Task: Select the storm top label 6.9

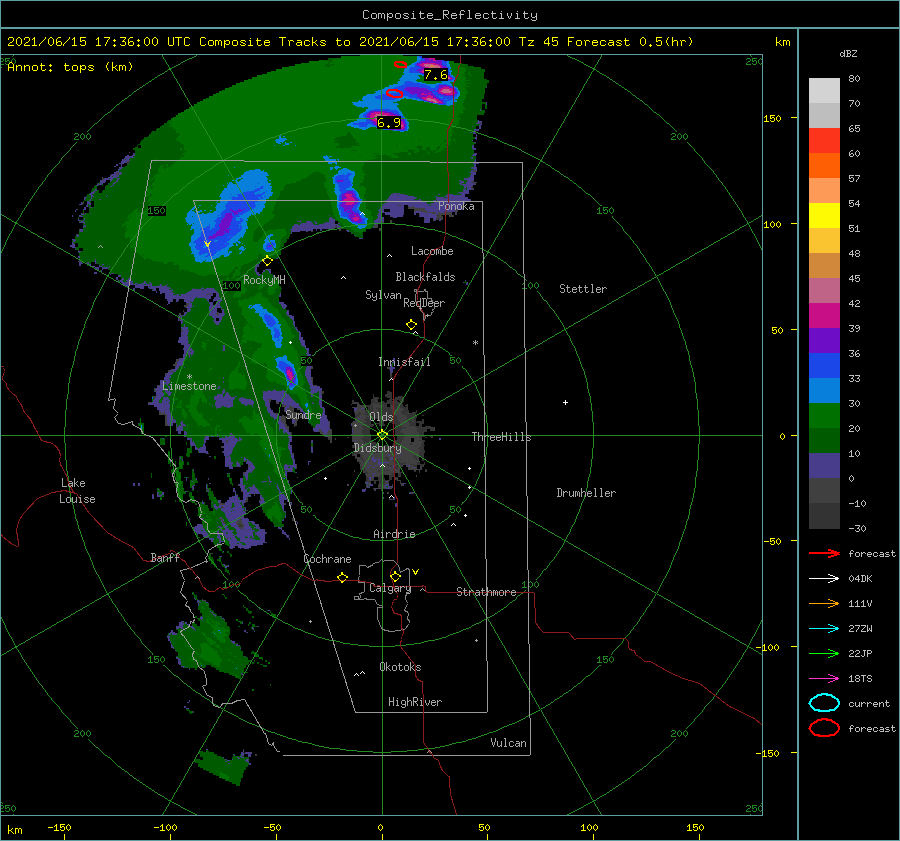Action: pos(389,122)
